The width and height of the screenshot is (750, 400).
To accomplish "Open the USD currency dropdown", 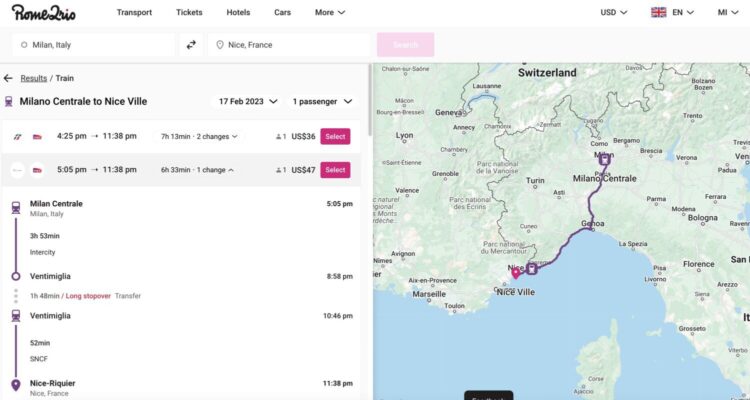I will point(614,12).
